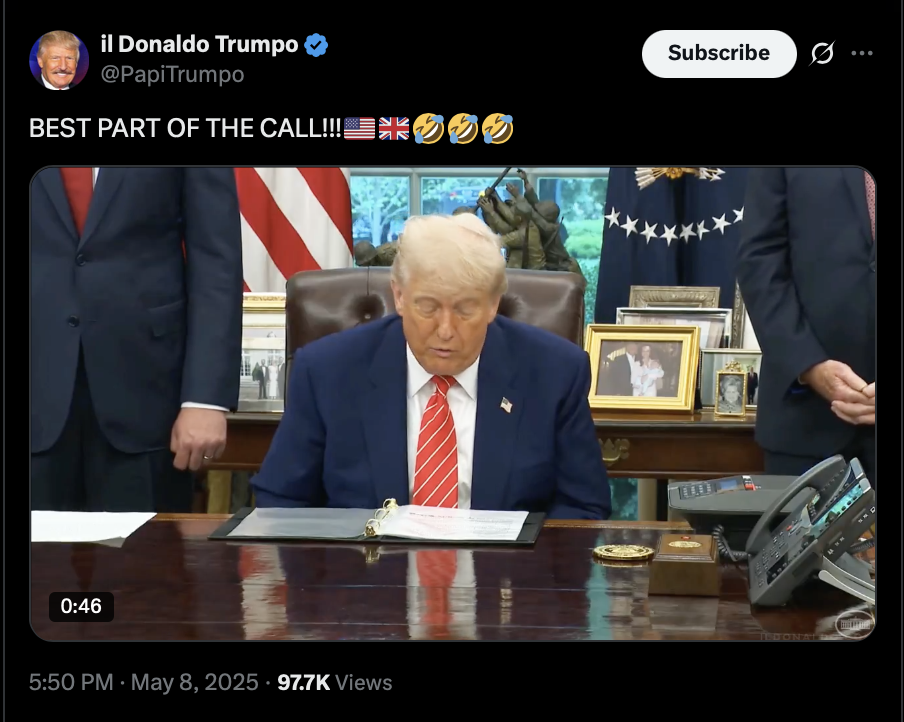Open the @PapiTrumpo handle link
Viewport: 904px width, 722px height.
coord(172,74)
